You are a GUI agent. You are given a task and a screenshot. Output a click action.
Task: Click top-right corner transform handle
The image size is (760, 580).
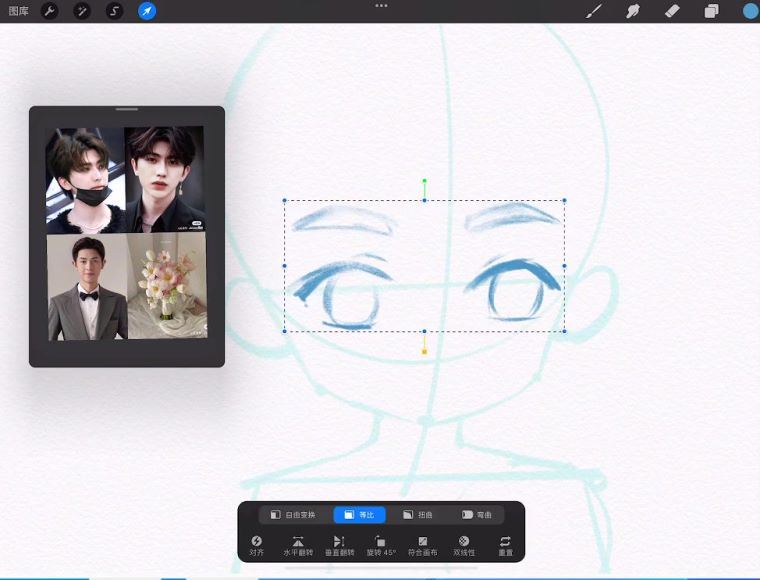[565, 200]
